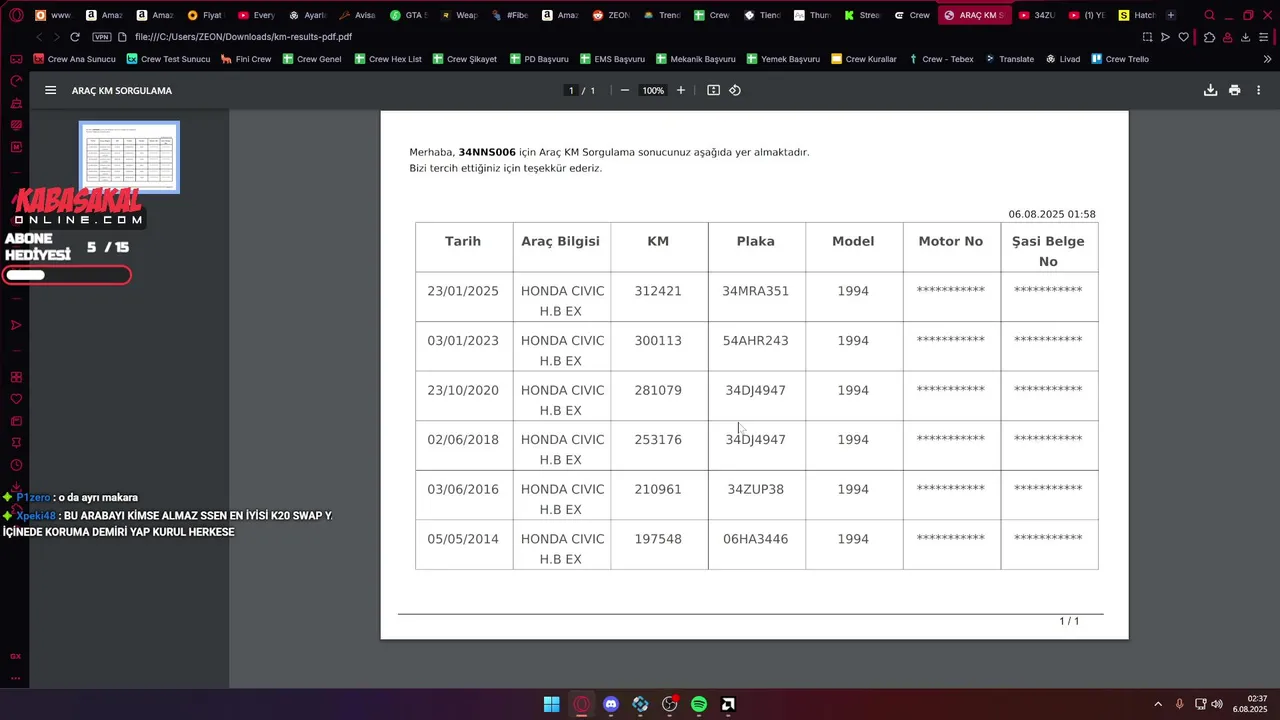Select the page 1 thumbnail
Viewport: 1280px width, 720px height.
[x=129, y=157]
